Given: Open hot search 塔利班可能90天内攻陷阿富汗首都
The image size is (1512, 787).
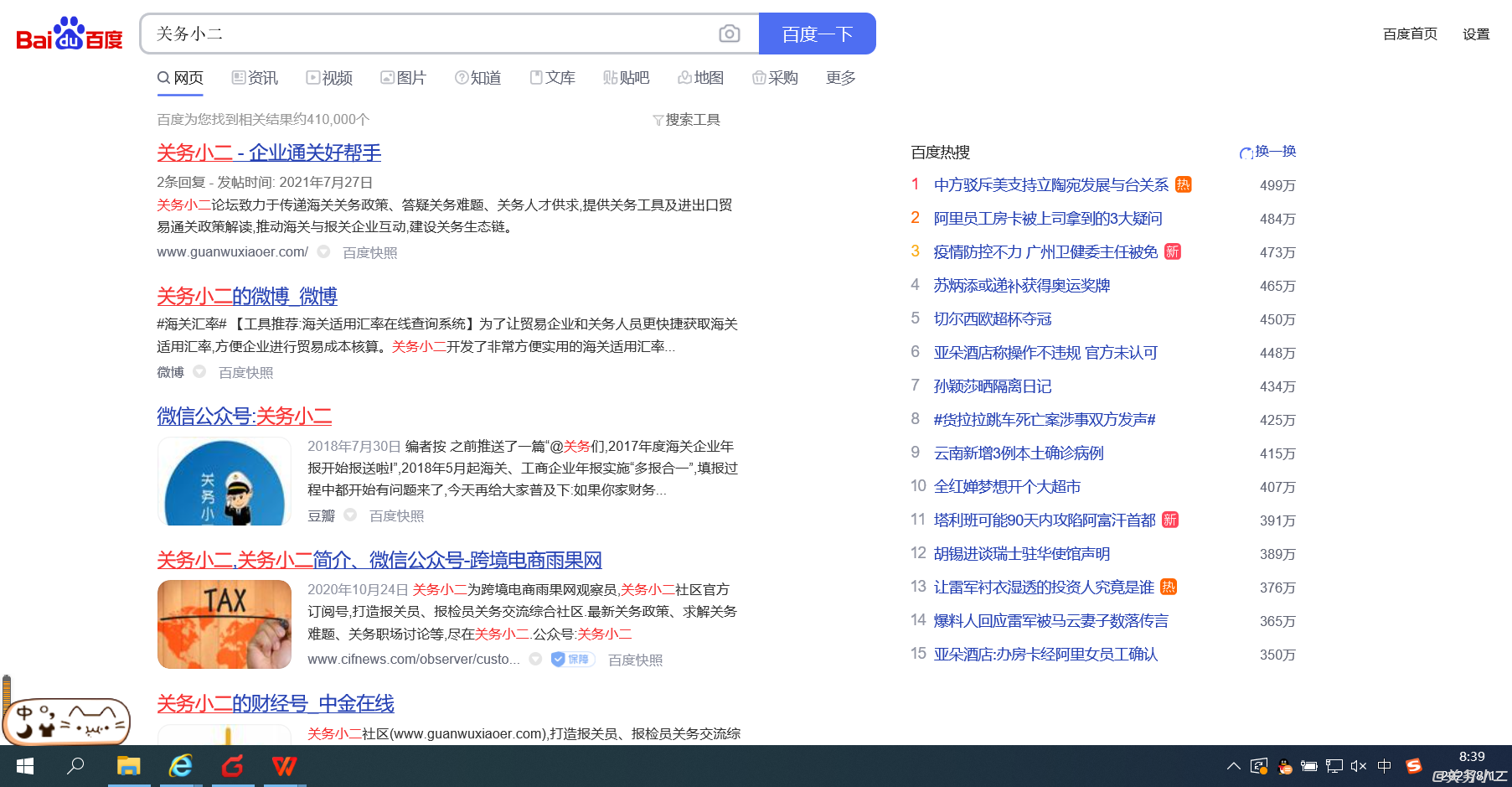Looking at the screenshot, I should click(1045, 520).
